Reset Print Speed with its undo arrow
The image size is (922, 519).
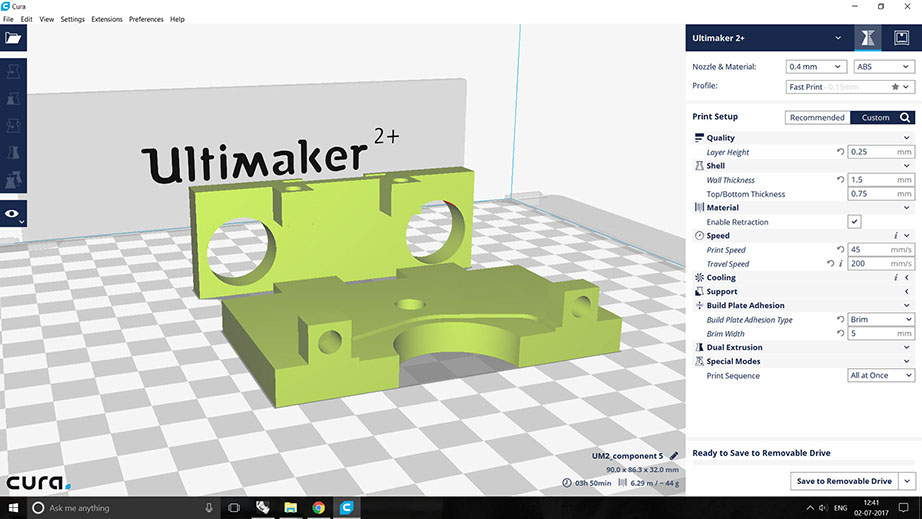[x=840, y=250]
